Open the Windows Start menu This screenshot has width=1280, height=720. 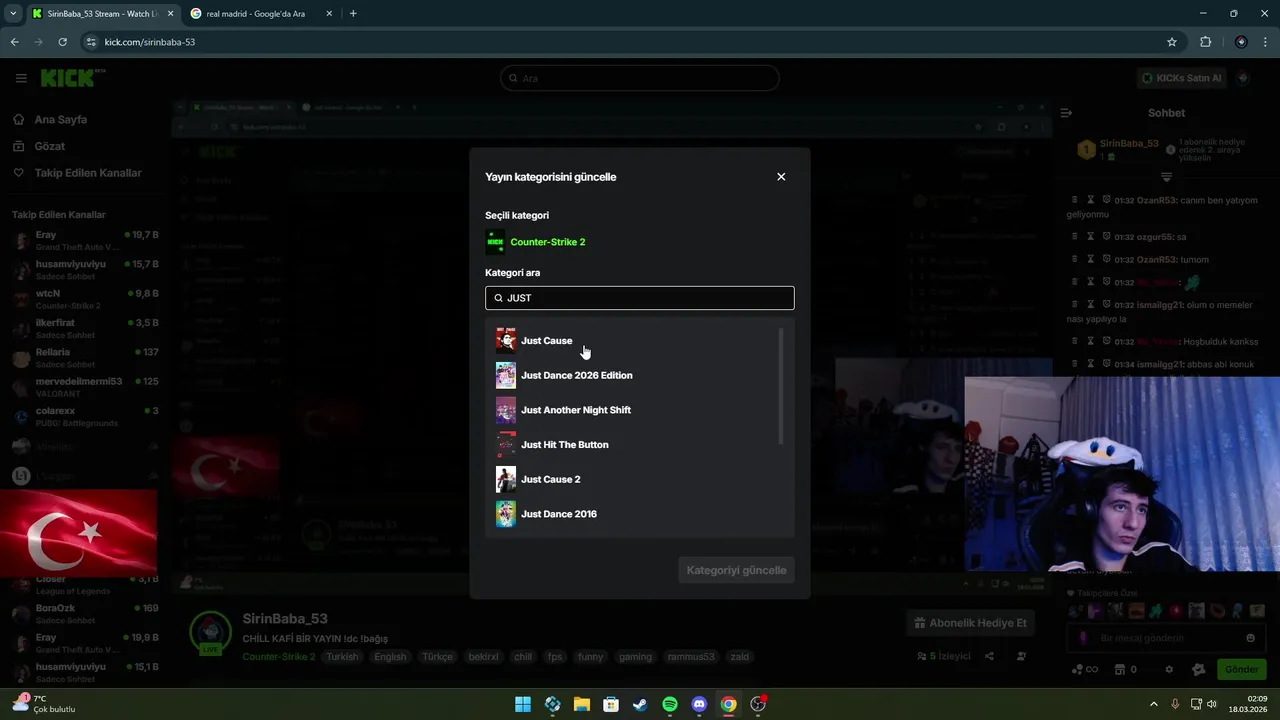tap(523, 704)
